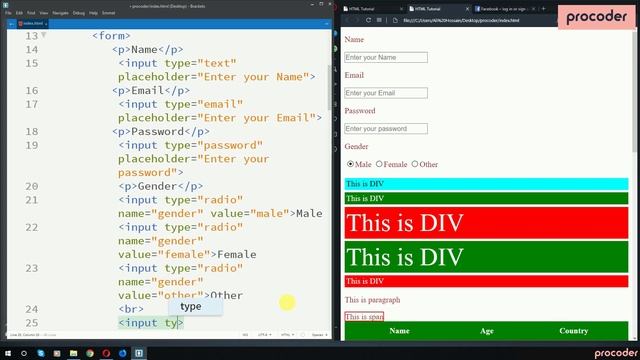Click the 'Name' table header cell
The height and width of the screenshot is (360, 640).
(399, 331)
